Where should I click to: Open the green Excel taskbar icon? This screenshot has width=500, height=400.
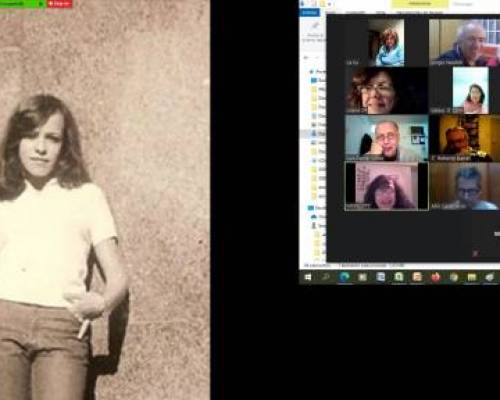pyautogui.click(x=399, y=277)
